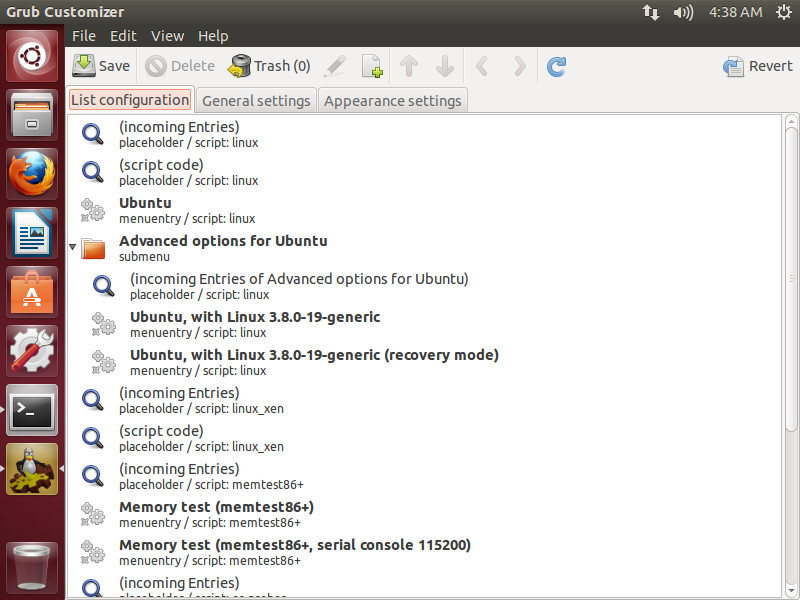Click the reload configuration icon

[x=557, y=66]
